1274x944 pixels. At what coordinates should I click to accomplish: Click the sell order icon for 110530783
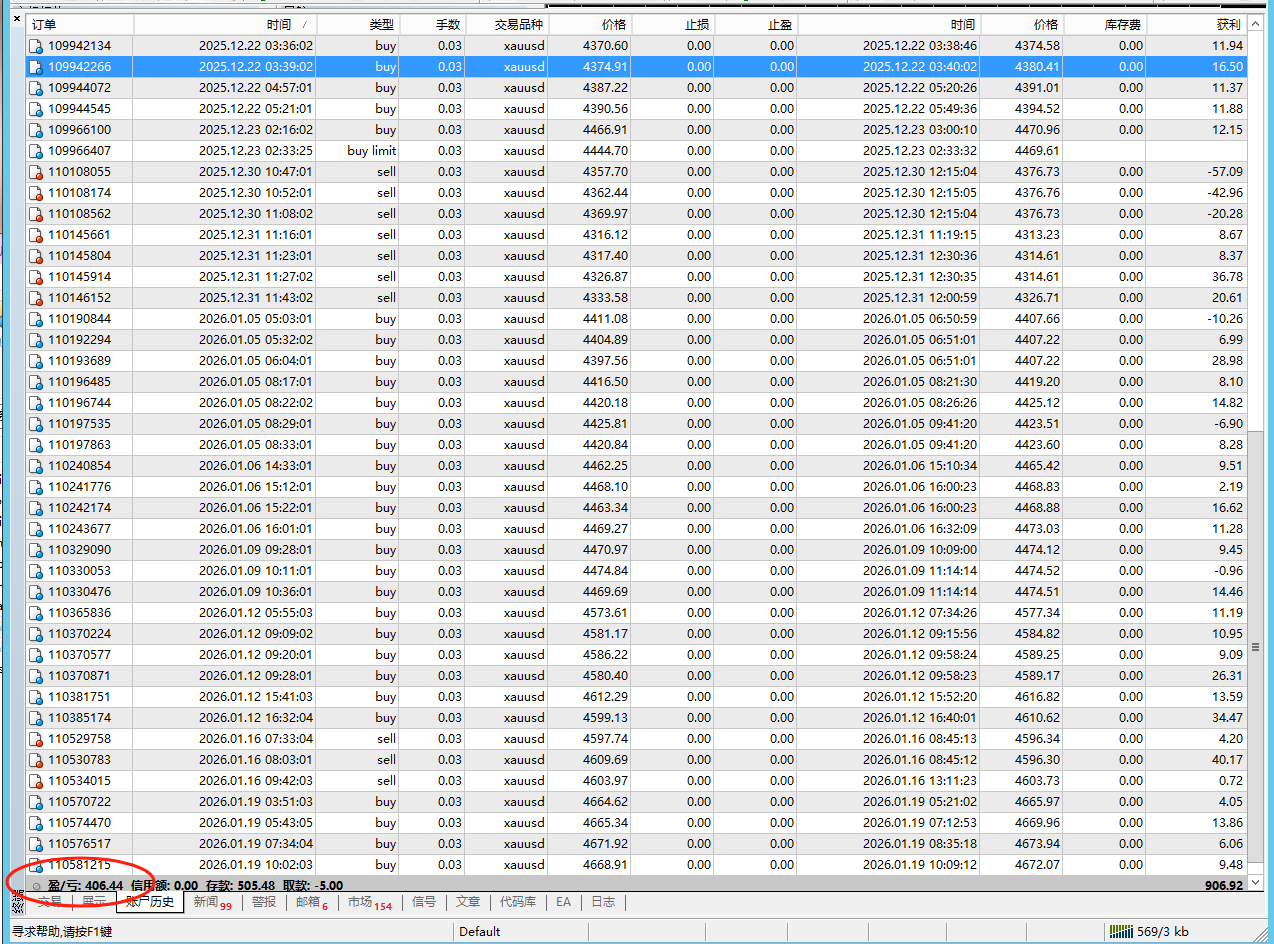[36, 760]
